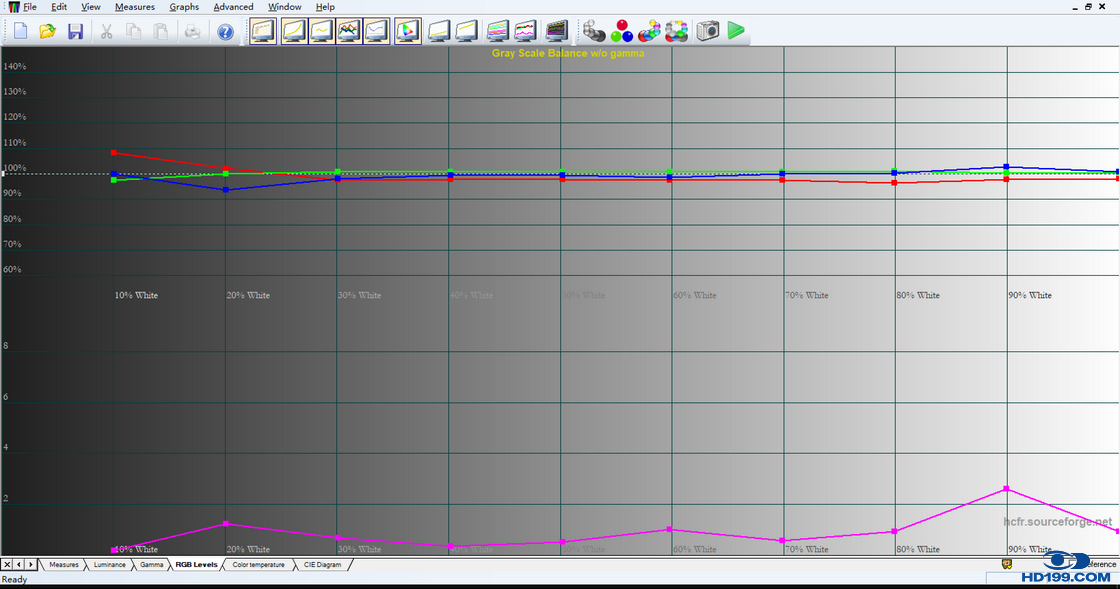Screen dimensions: 1120x589
Task: Click the 110% axis label
Action: coord(14,143)
